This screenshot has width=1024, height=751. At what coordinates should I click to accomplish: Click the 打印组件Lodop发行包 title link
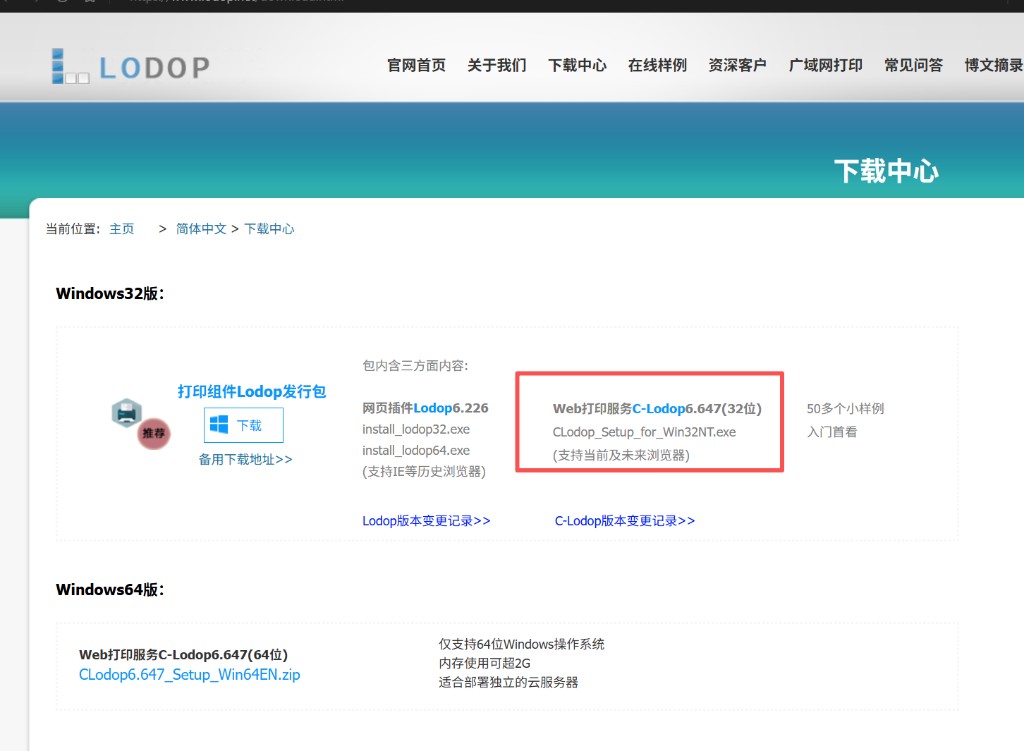click(x=252, y=391)
